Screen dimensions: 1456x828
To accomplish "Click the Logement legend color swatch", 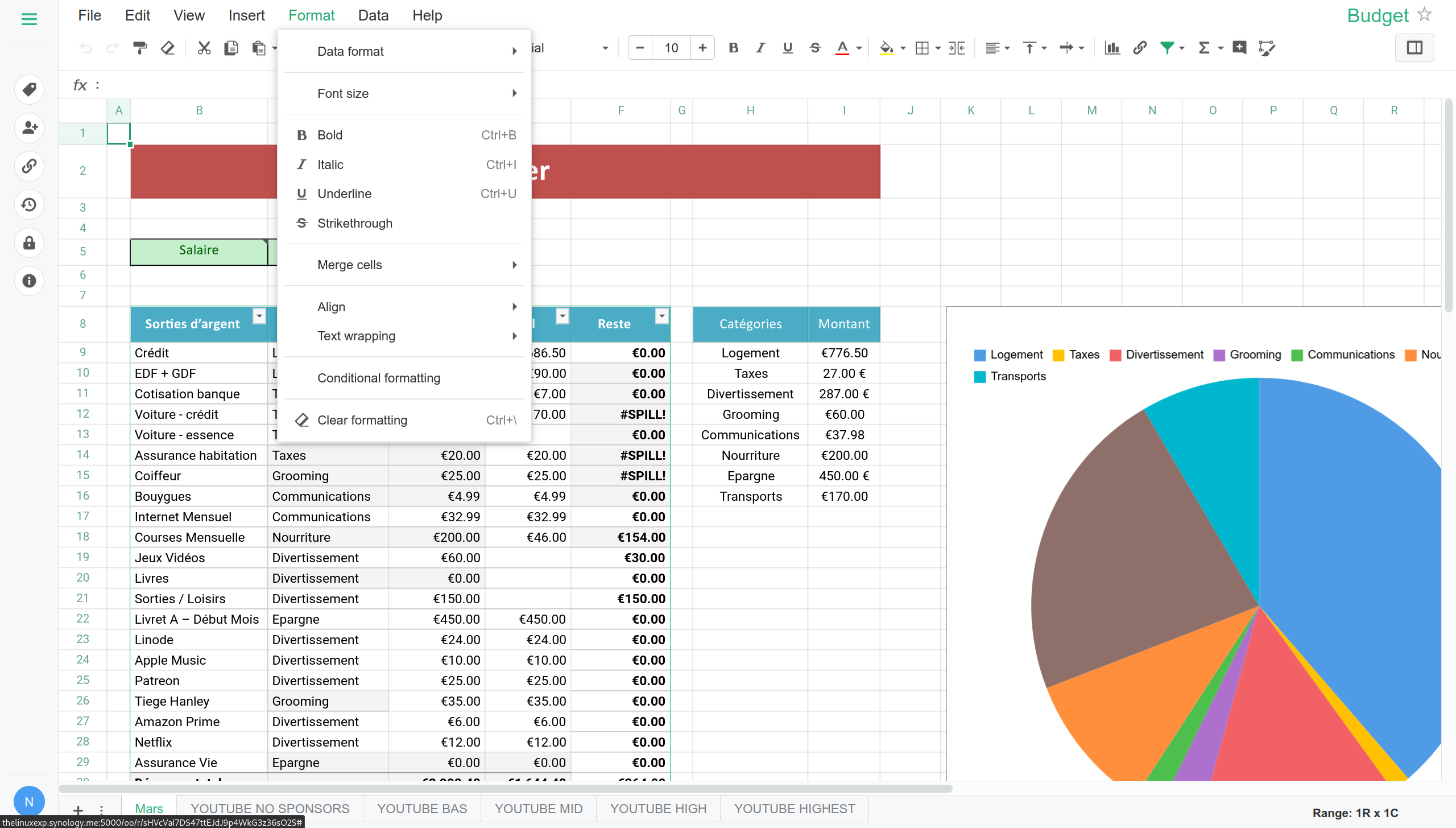I will tap(979, 355).
